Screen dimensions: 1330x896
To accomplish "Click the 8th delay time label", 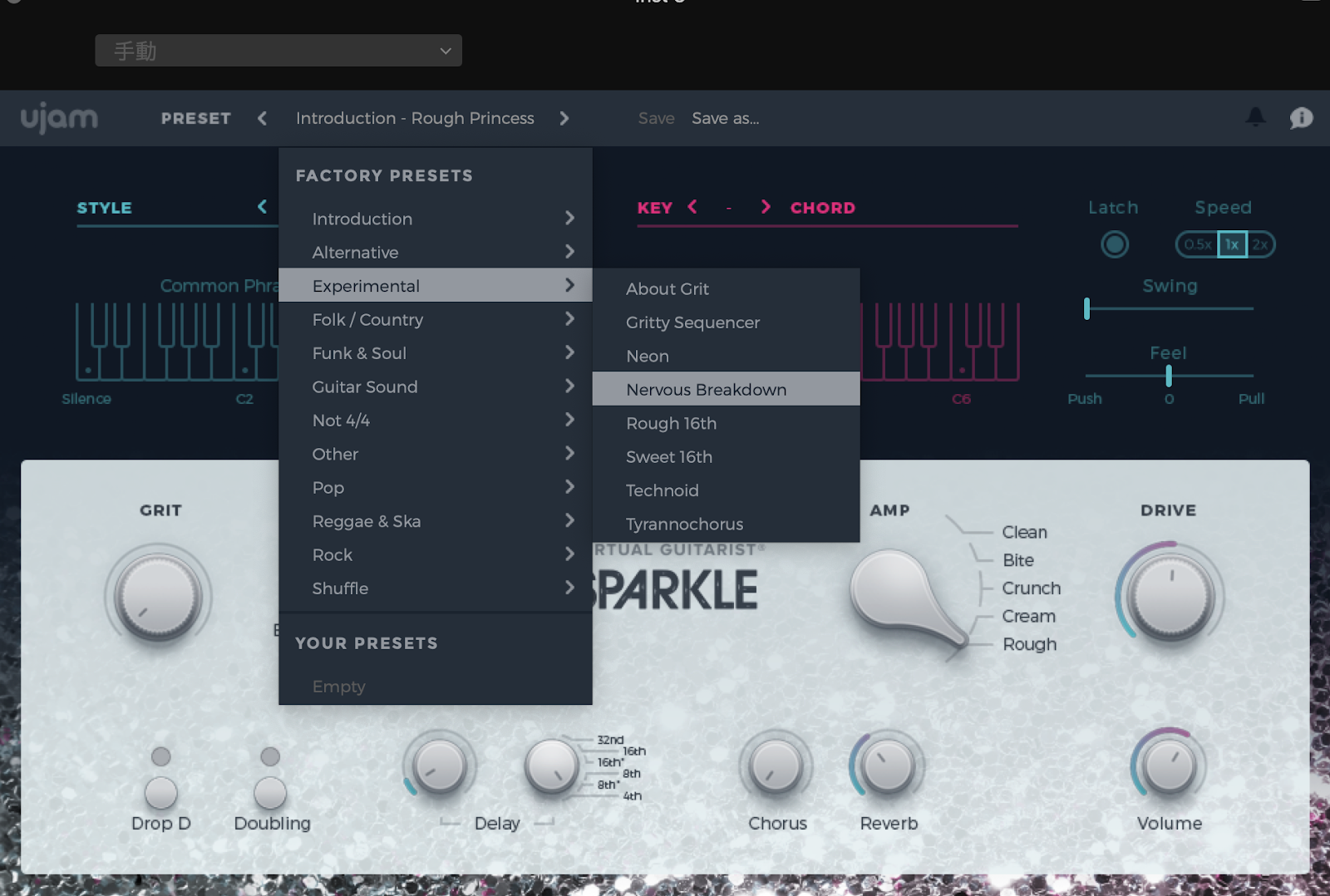I will 631,773.
